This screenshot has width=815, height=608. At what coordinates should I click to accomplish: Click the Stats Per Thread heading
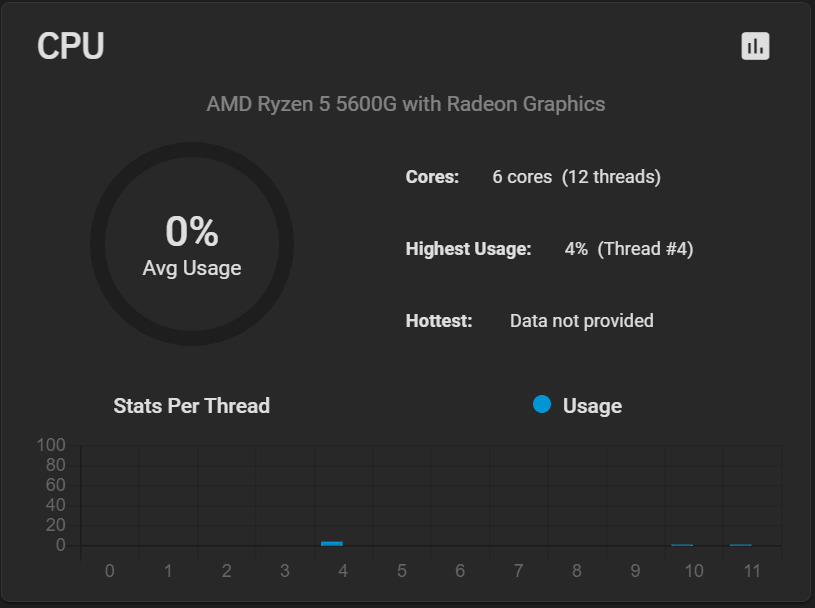[x=192, y=406]
